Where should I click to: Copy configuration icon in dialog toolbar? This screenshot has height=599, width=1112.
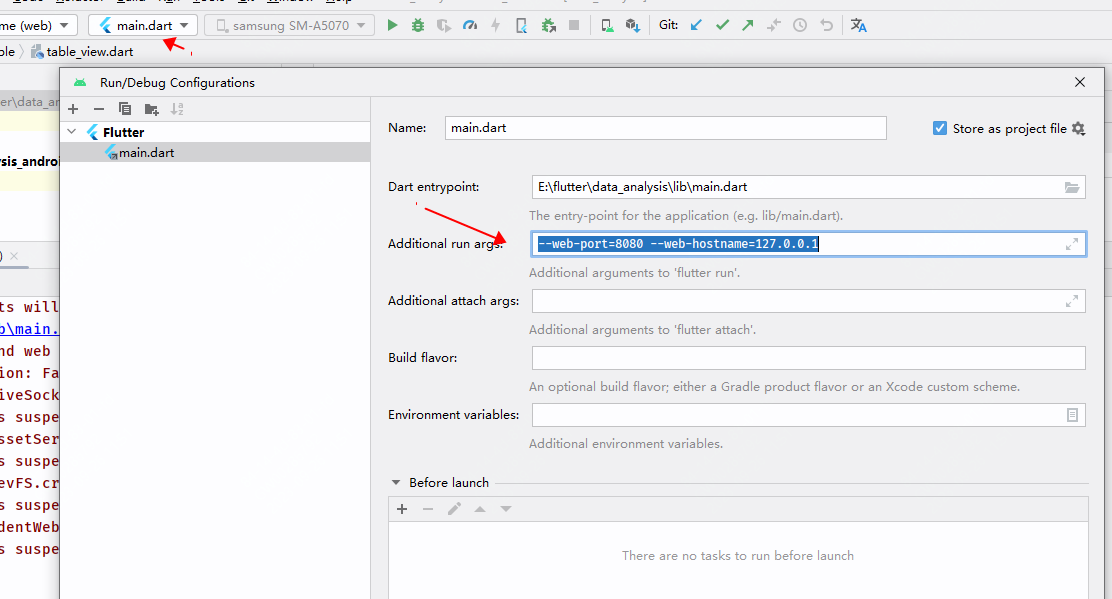pos(125,109)
